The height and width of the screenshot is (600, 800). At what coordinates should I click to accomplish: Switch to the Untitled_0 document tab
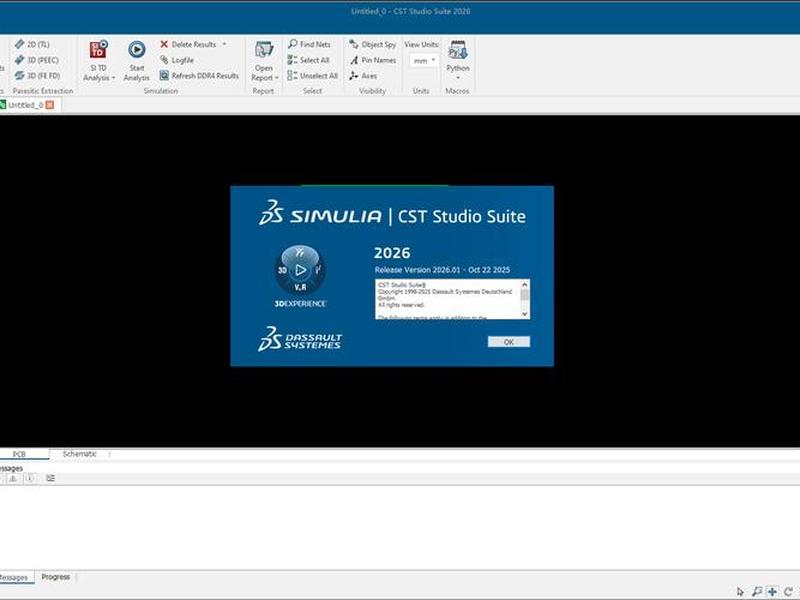[25, 105]
